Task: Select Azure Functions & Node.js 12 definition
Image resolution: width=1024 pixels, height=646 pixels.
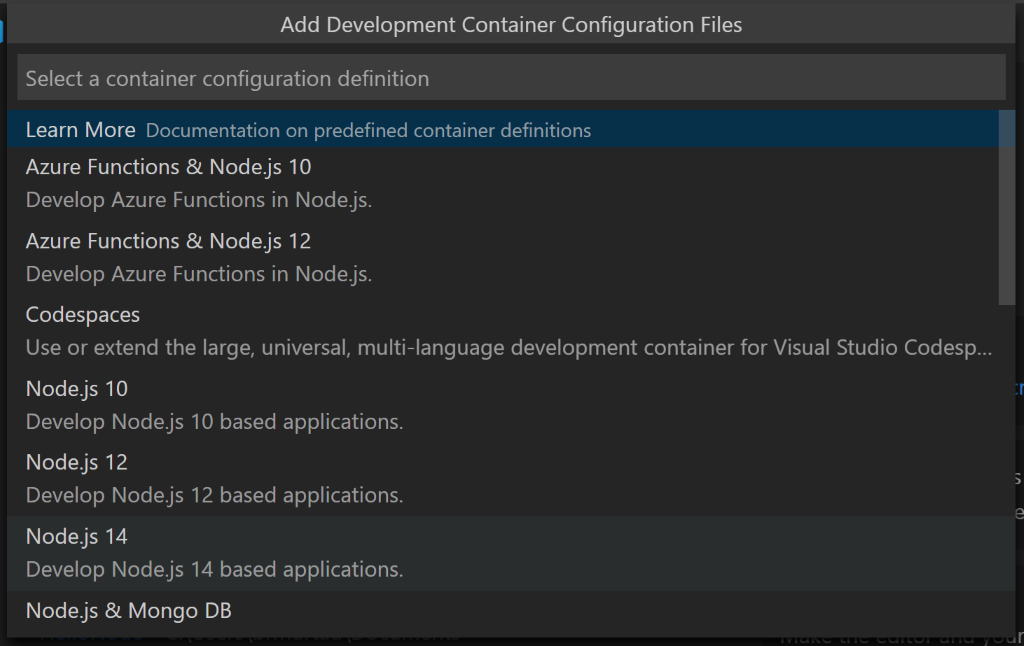Action: (168, 240)
